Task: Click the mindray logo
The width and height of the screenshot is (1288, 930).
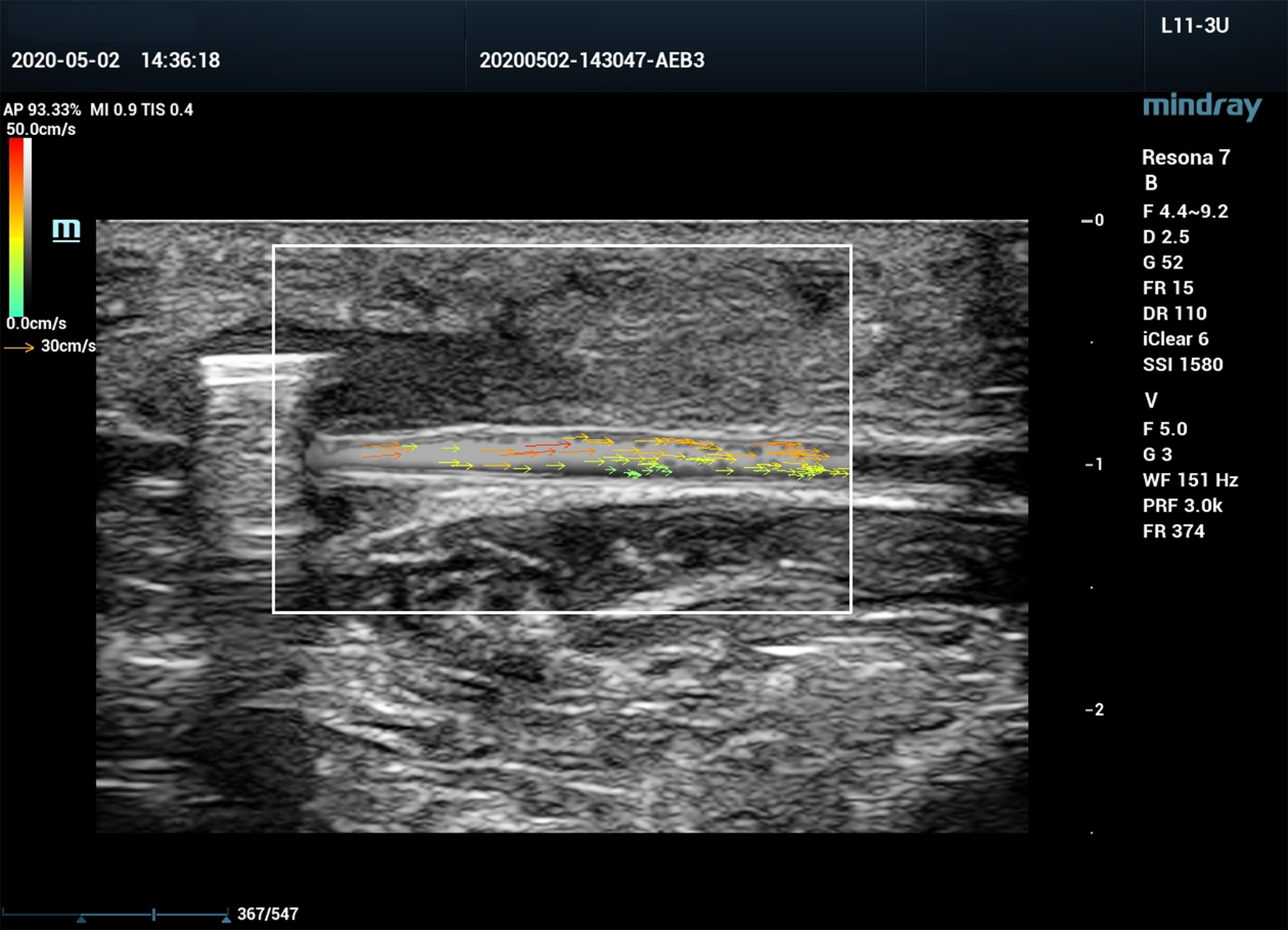Action: point(1202,107)
